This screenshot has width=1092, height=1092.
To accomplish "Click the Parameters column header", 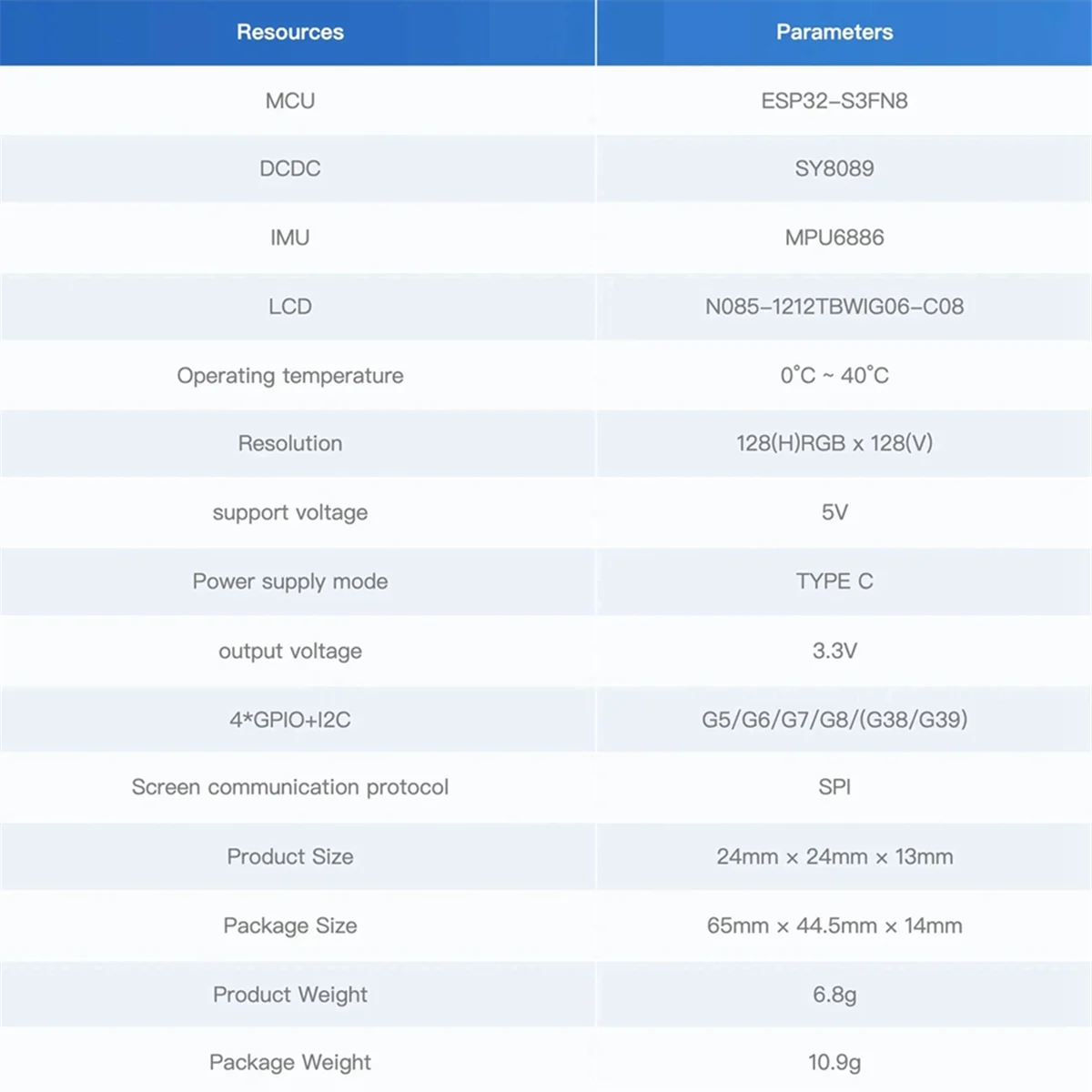I will 834,32.
